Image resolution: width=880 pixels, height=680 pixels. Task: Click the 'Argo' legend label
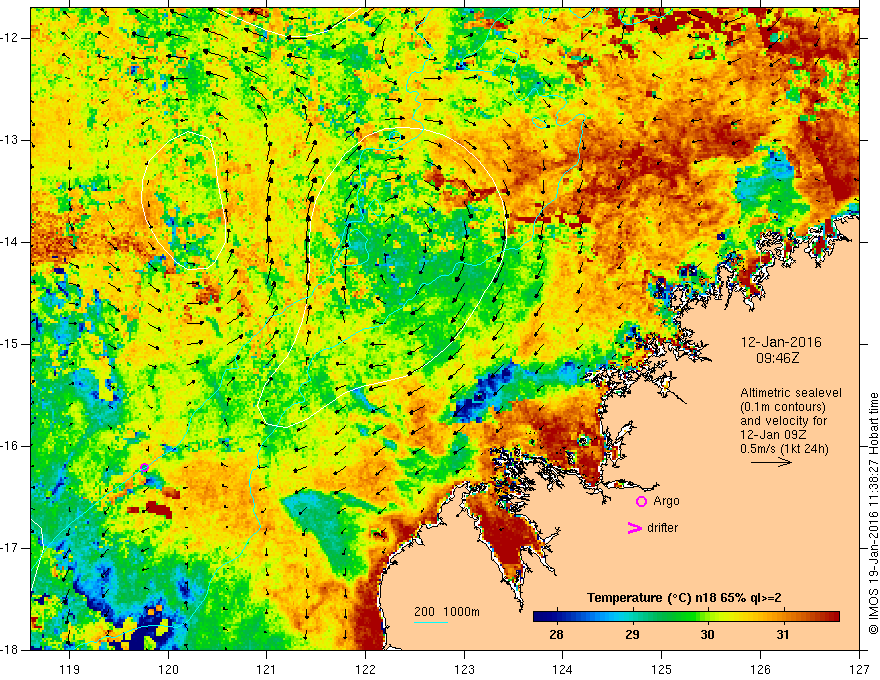[x=666, y=501]
